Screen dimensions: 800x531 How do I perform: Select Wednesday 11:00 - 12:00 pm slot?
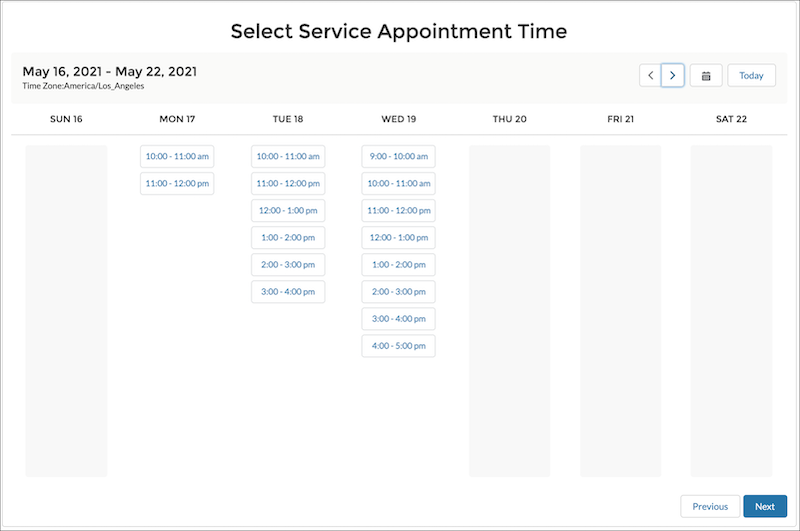pyautogui.click(x=398, y=211)
